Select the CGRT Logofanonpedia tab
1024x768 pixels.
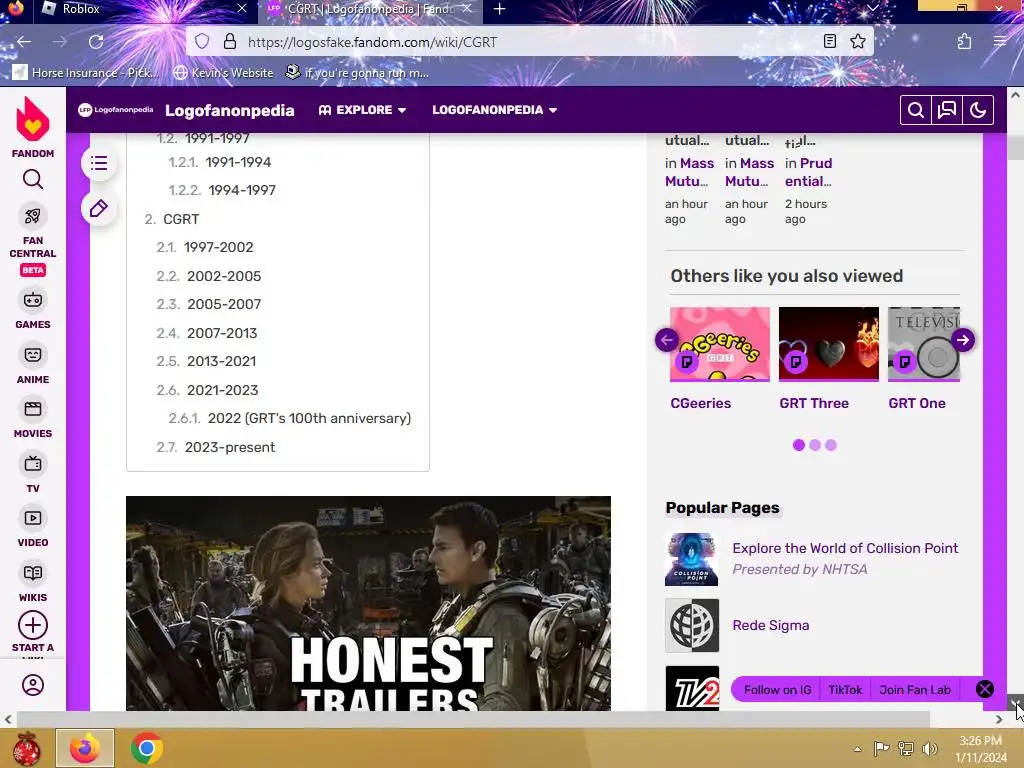tap(371, 9)
